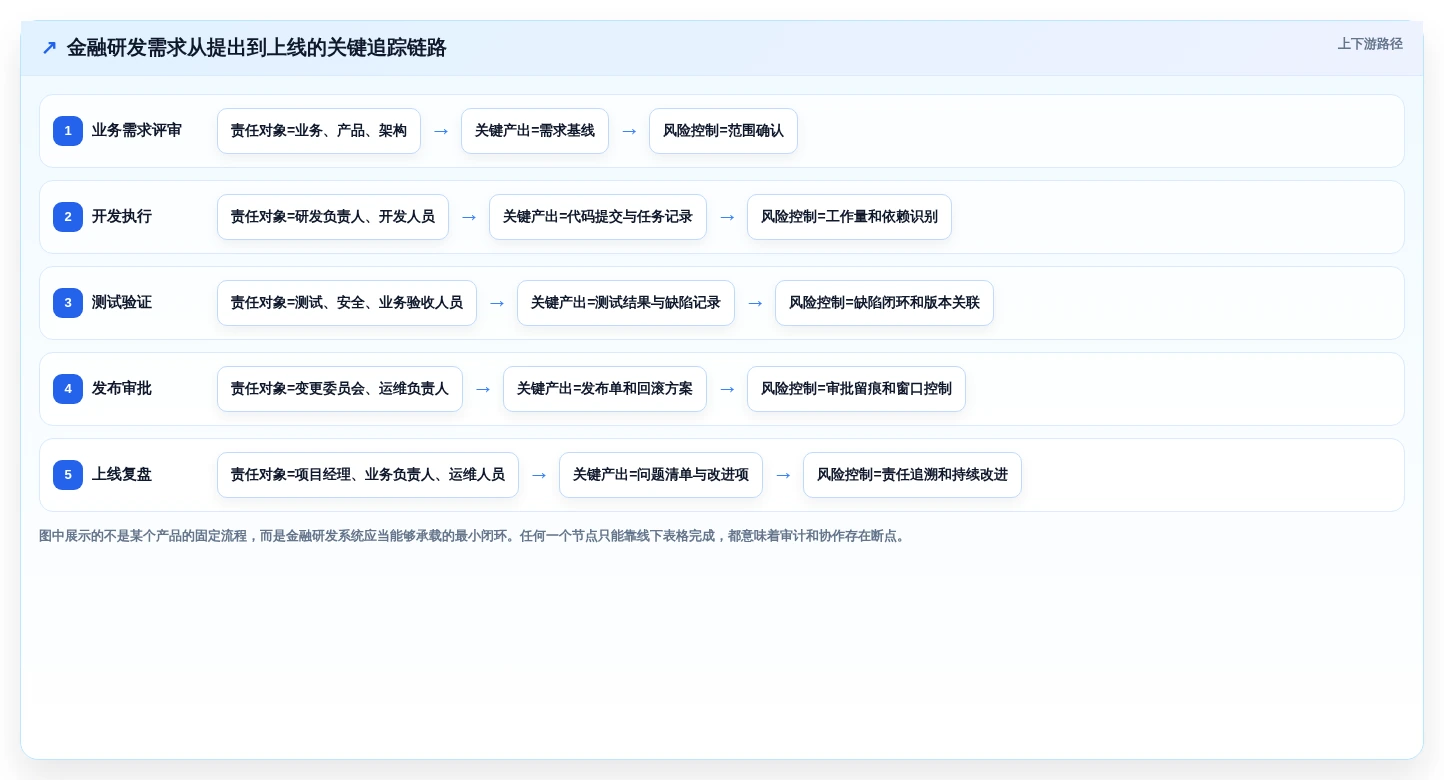Click the arrow after 关键产出=发布单和回滚方案
The width and height of the screenshot is (1444, 780).
727,389
